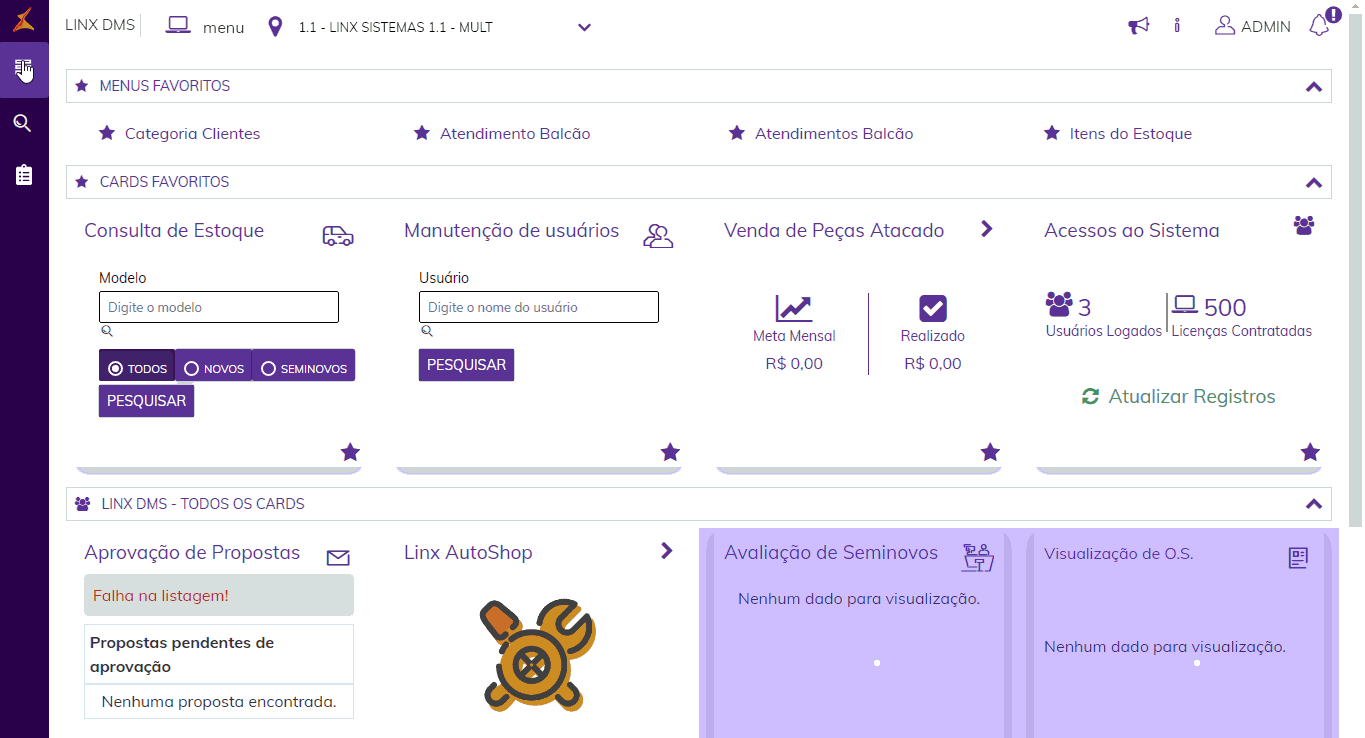
Task: Click the Consulta de Estoque card title
Action: (x=174, y=230)
